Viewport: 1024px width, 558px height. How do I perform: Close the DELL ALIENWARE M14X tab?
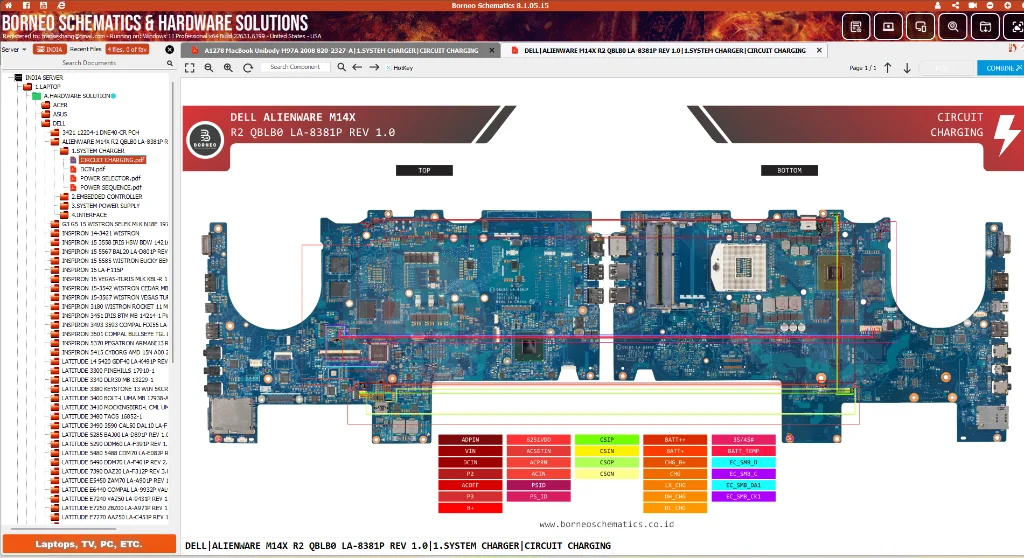point(819,50)
